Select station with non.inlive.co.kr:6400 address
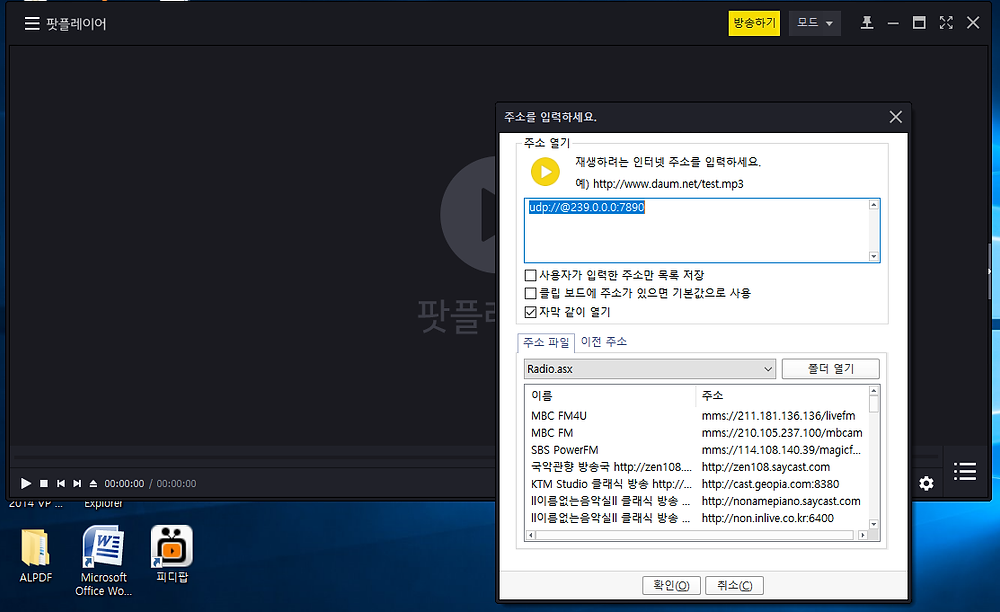The height and width of the screenshot is (612, 1000). click(x=696, y=518)
